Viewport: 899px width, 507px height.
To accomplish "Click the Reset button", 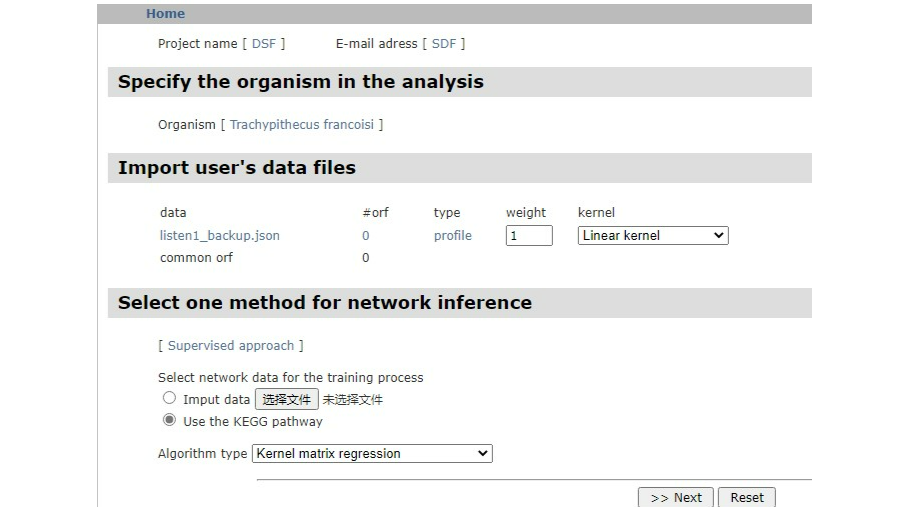I will coord(746,497).
